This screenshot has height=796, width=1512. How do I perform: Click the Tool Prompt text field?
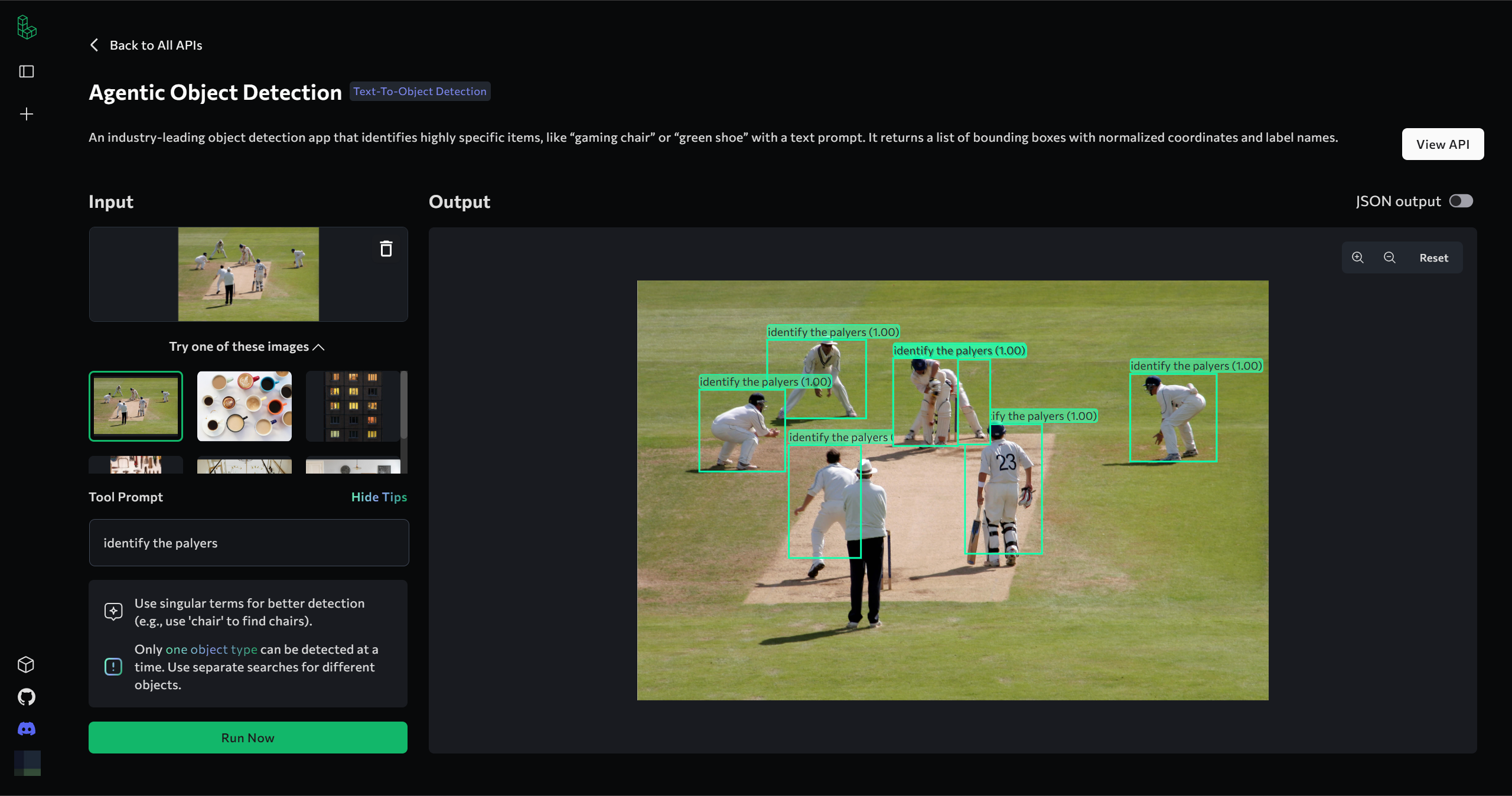point(249,543)
